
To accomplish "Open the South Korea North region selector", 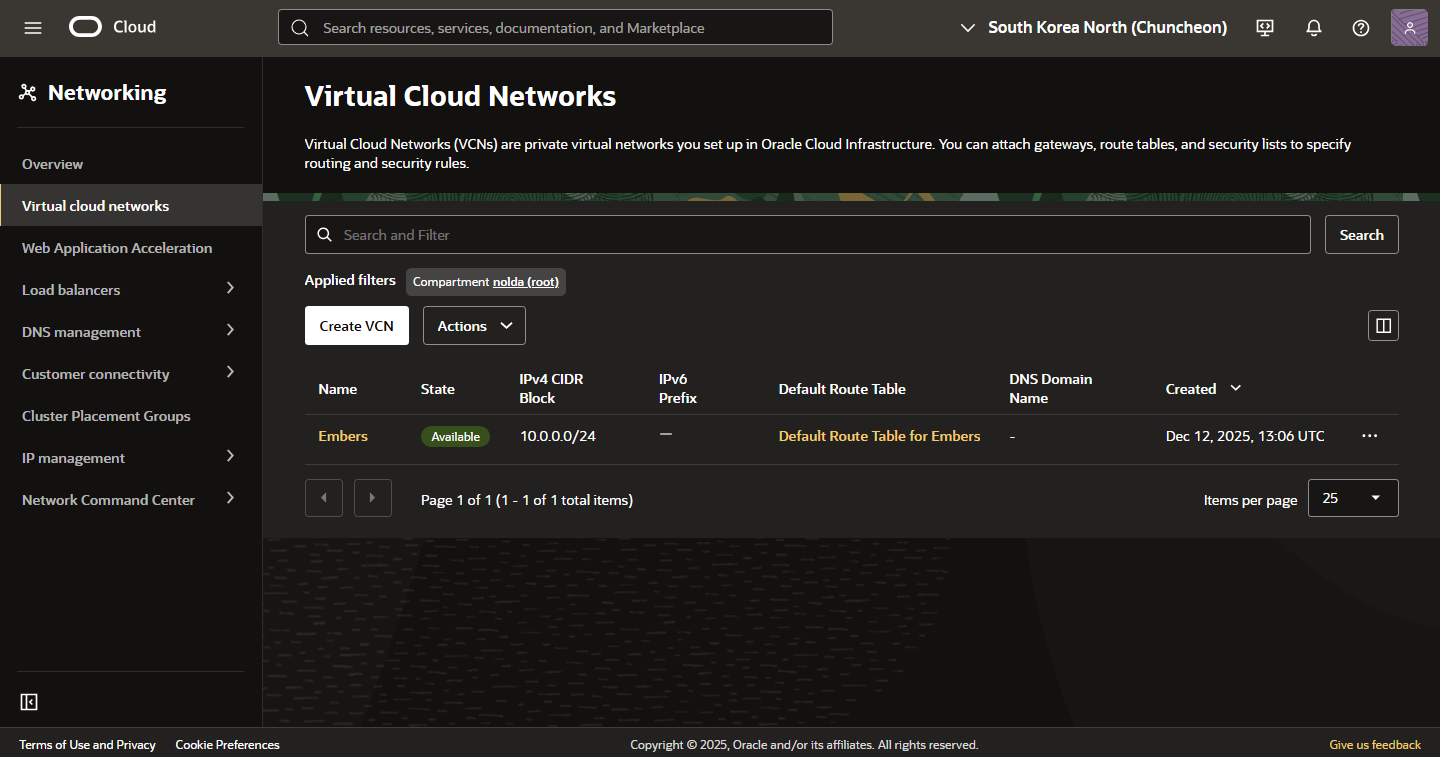I will pos(1093,28).
